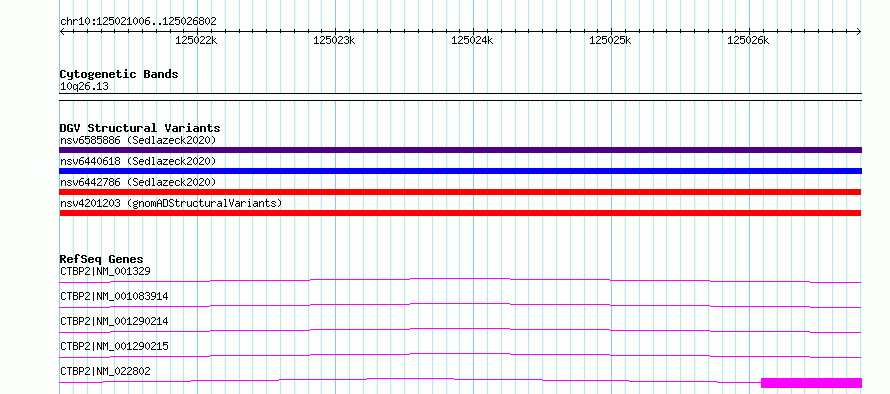
Task: Select the DGV Structural Variants track heading
Action: [140, 128]
